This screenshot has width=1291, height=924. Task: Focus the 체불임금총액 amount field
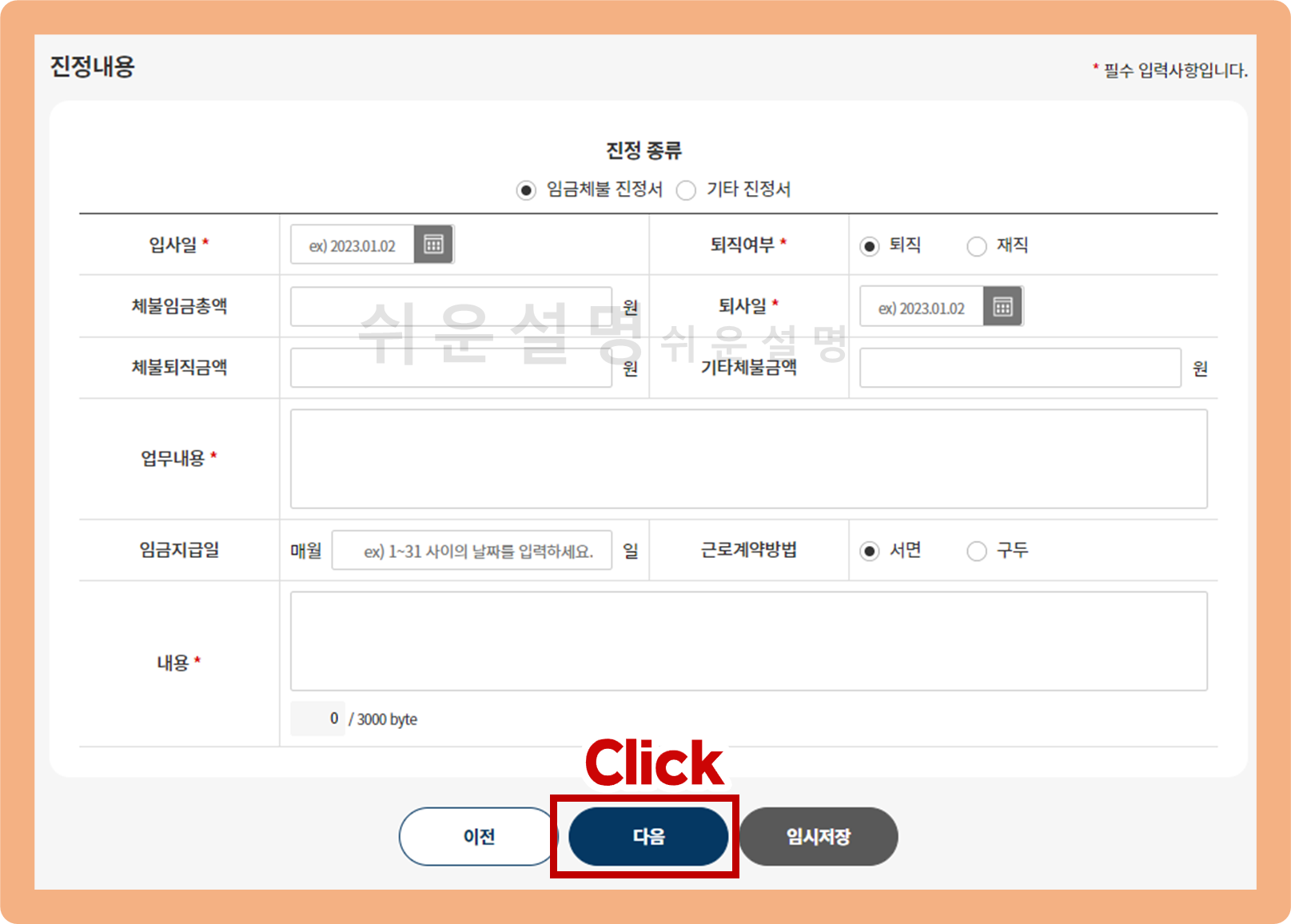[x=451, y=306]
